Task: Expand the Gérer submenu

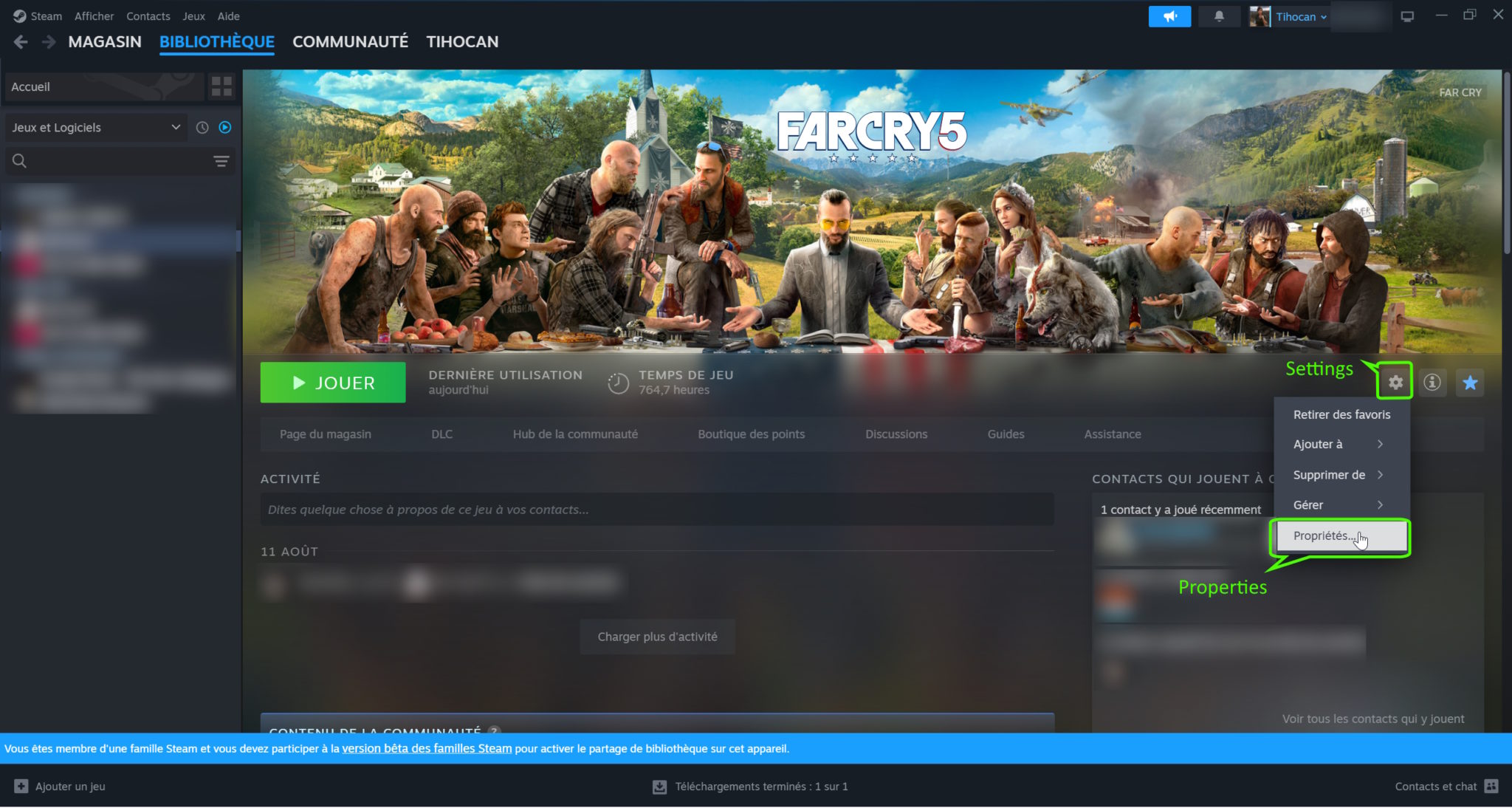Action: 1337,505
